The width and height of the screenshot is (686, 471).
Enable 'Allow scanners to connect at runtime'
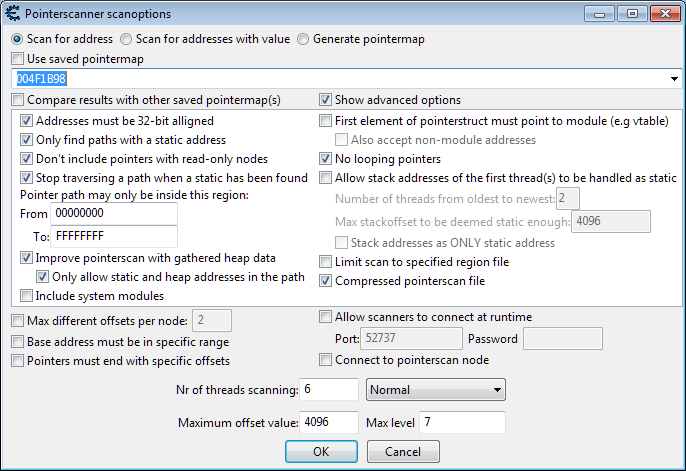coord(325,318)
